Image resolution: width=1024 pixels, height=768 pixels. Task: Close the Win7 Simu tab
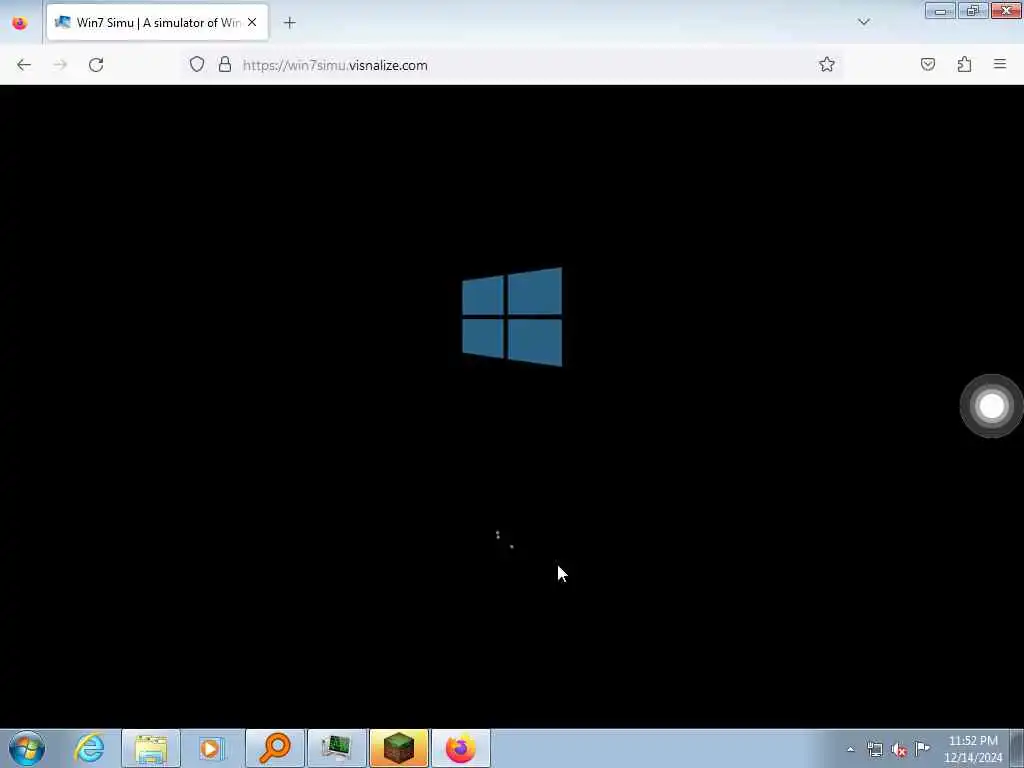tap(252, 22)
